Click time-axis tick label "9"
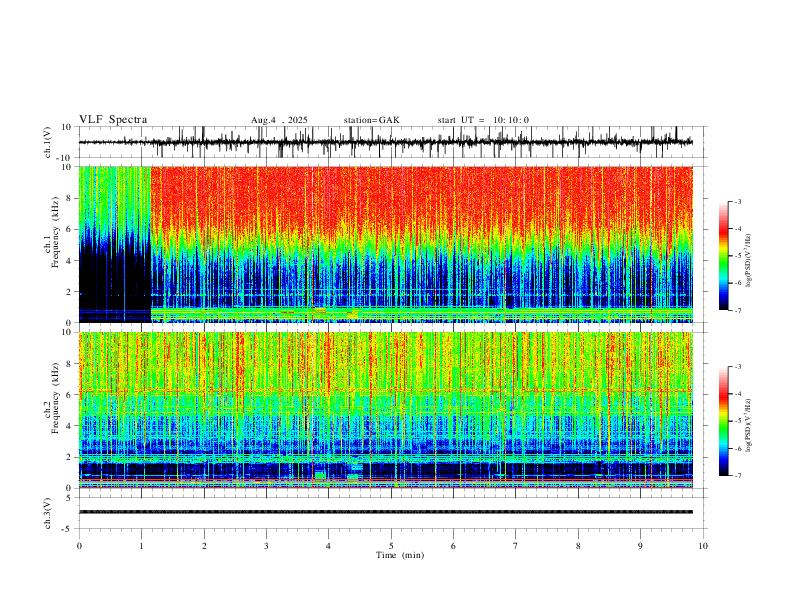 (x=640, y=546)
